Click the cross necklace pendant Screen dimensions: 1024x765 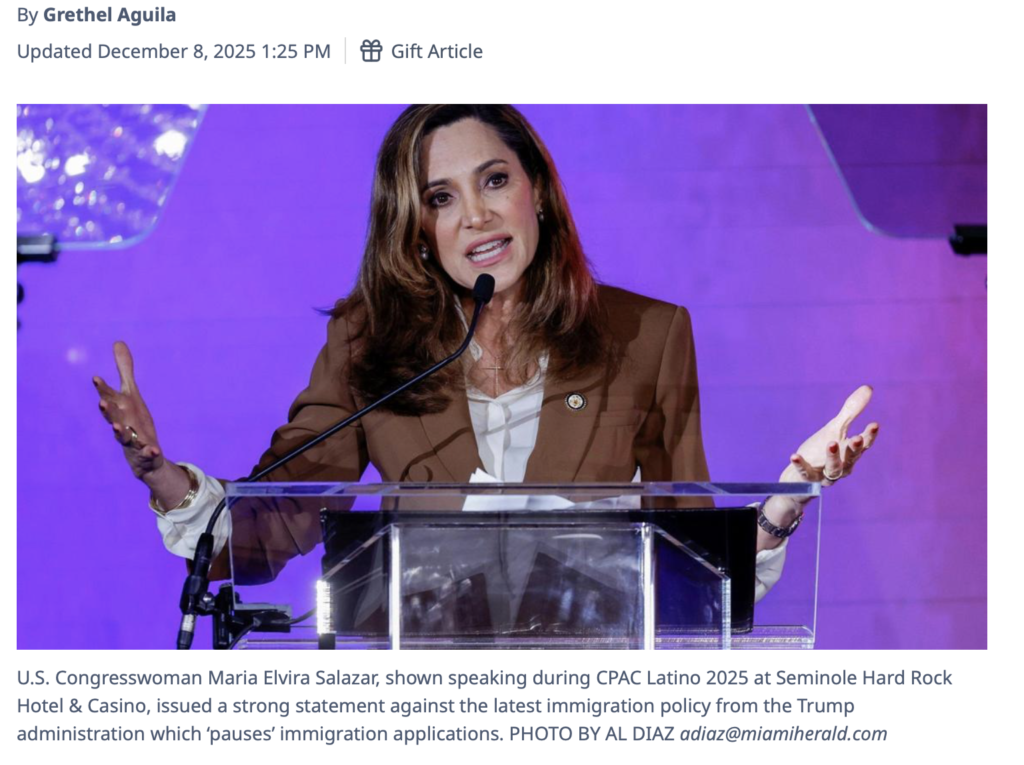click(494, 375)
